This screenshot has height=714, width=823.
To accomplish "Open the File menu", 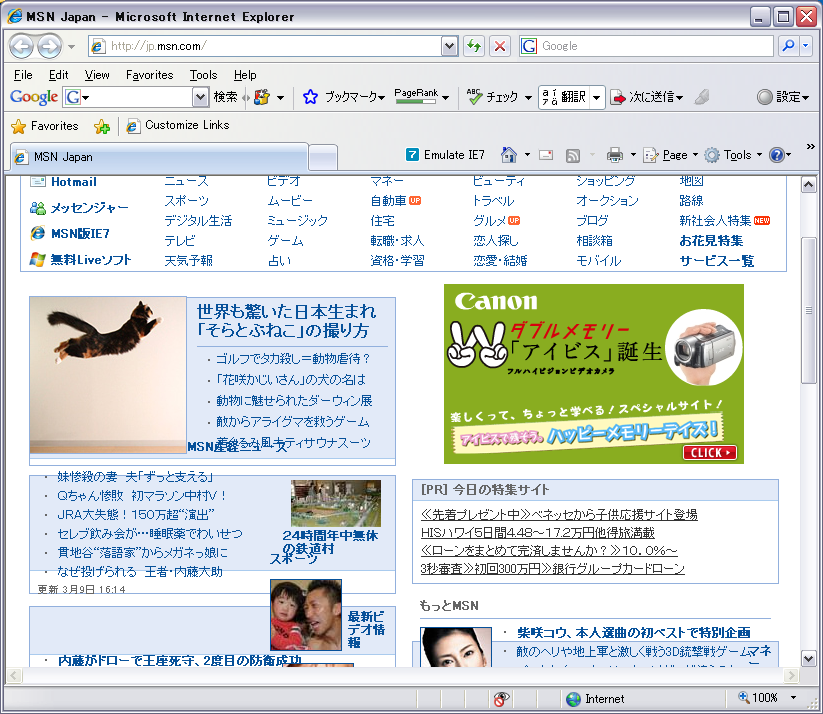I will coord(22,74).
